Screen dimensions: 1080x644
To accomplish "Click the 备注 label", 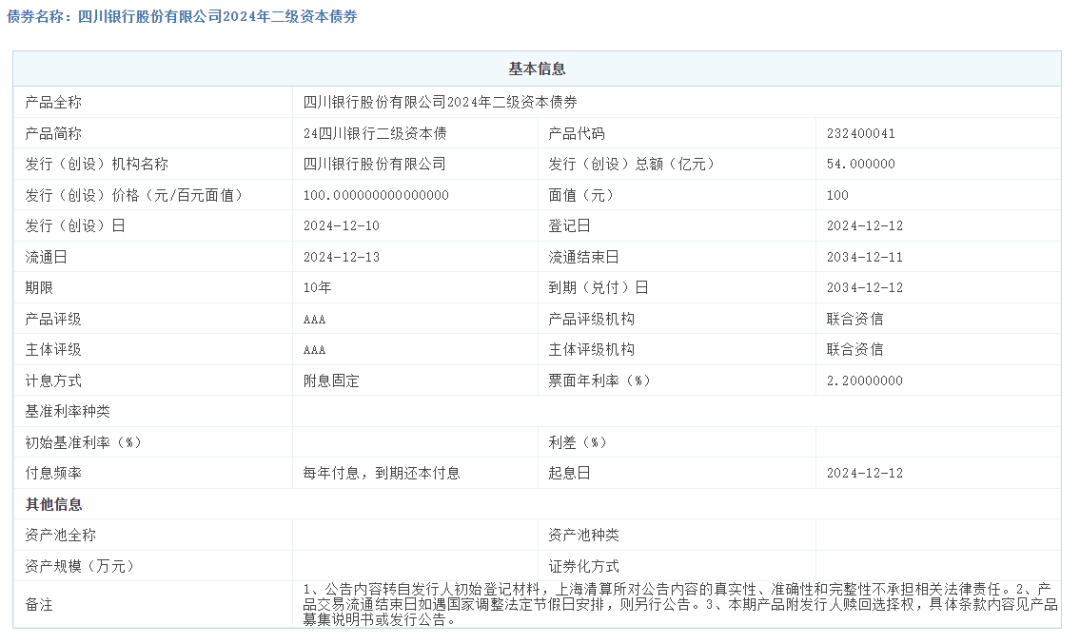I will point(39,605).
